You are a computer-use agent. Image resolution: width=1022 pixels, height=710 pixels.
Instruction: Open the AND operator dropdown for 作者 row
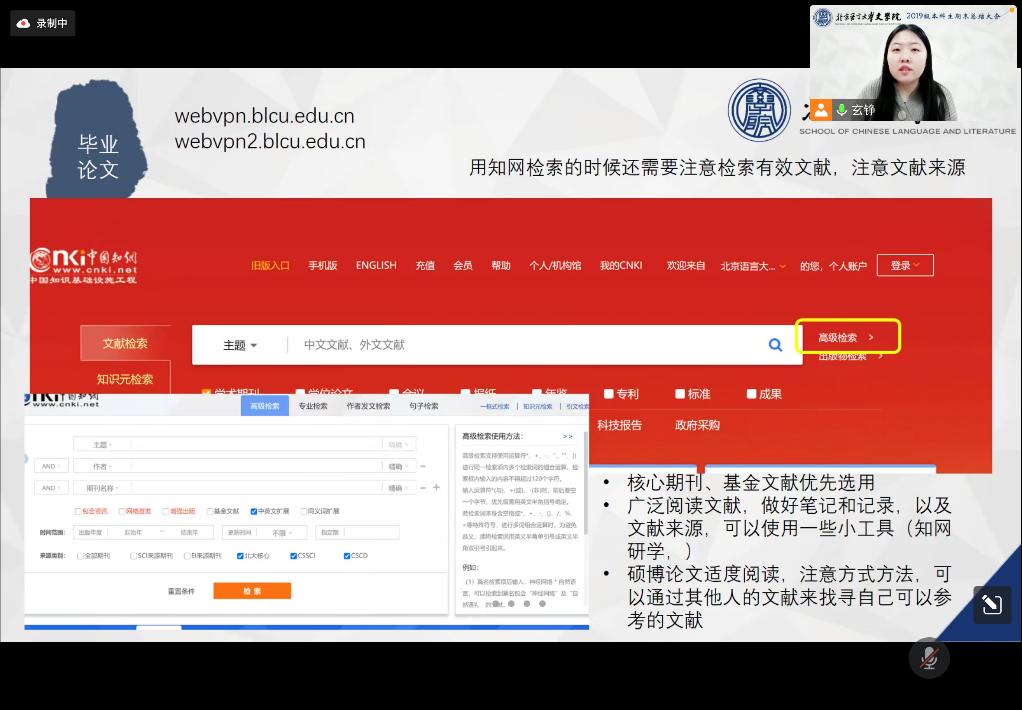pos(51,466)
